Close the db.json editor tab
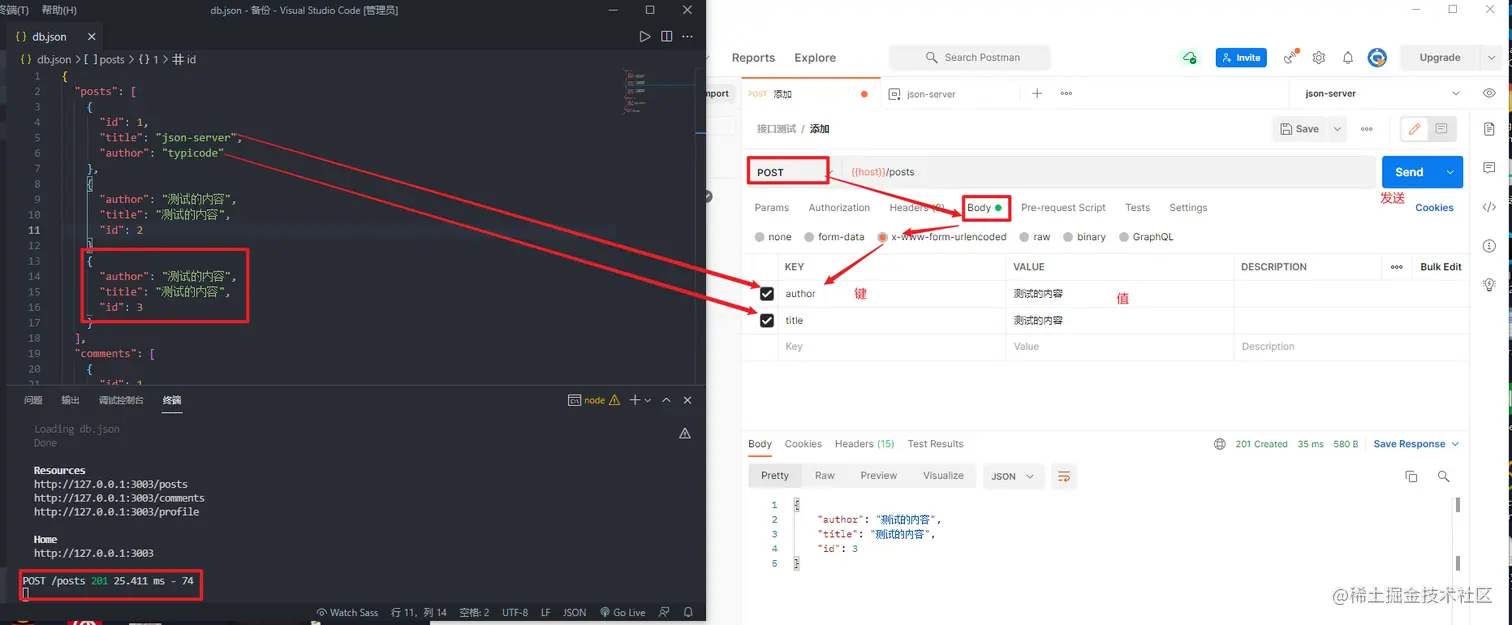Screen dimensions: 1512x625 click(x=92, y=37)
